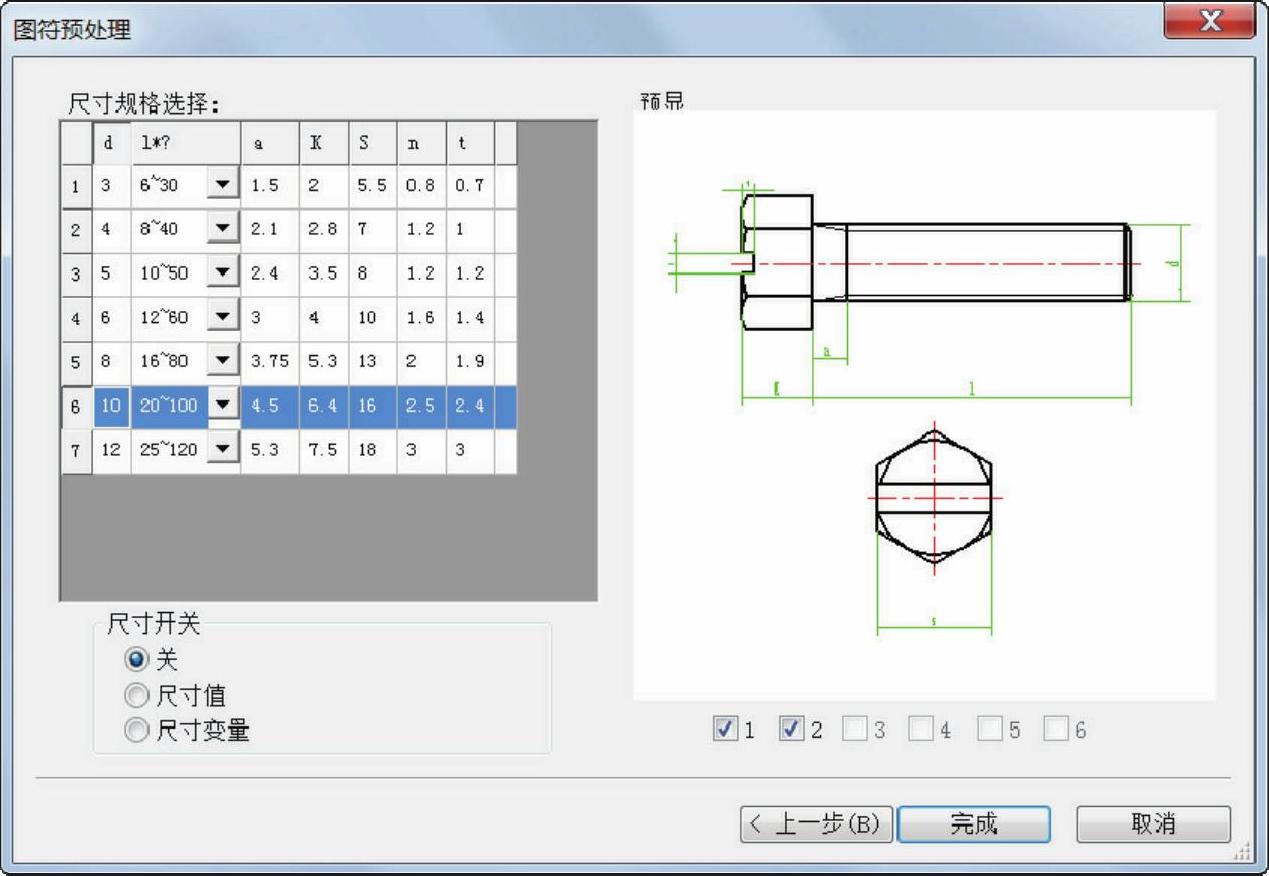The height and width of the screenshot is (876, 1269).
Task: Click the bolt preview drawing
Action: coord(924,405)
